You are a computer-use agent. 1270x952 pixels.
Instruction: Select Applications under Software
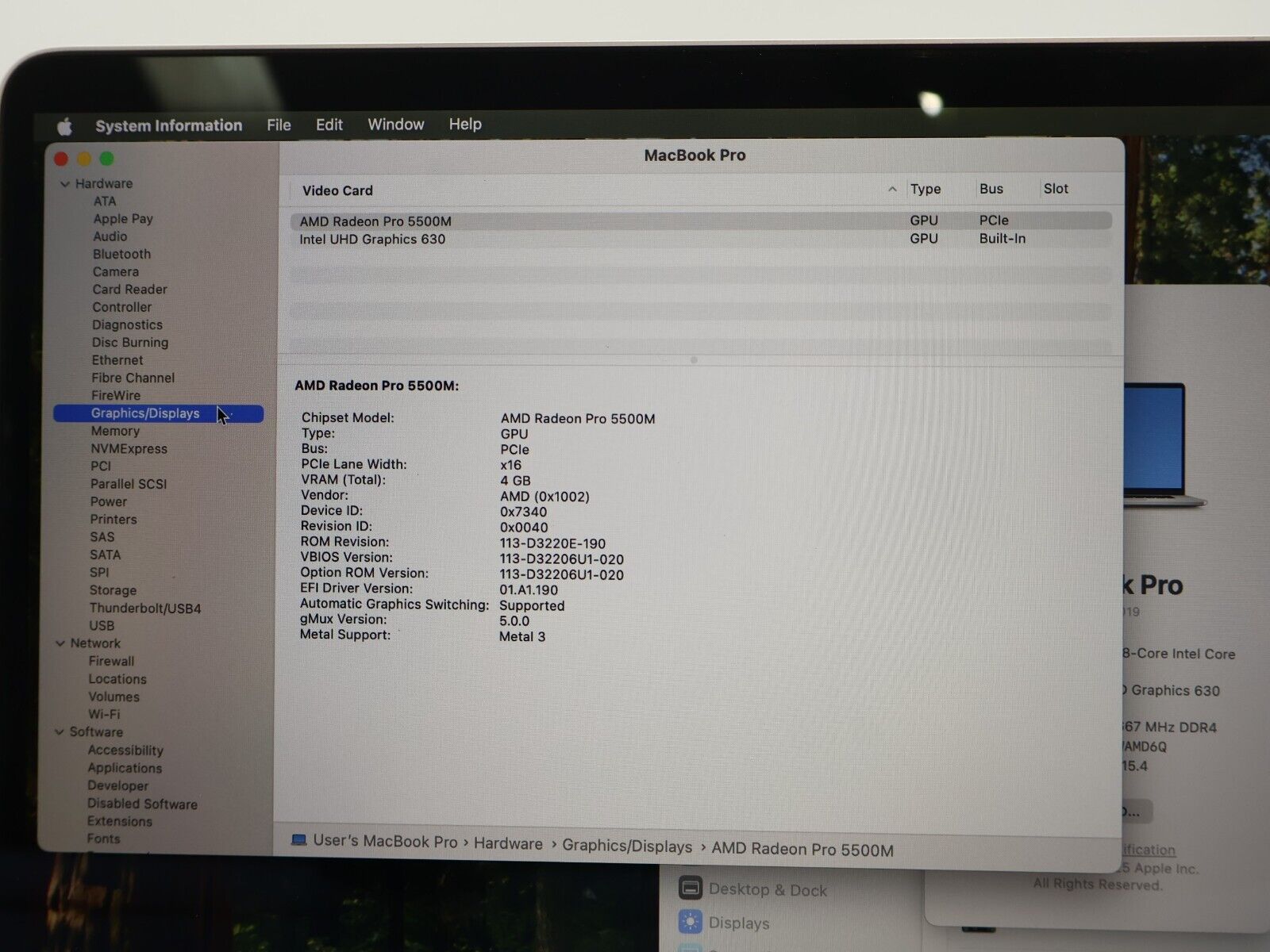point(125,768)
